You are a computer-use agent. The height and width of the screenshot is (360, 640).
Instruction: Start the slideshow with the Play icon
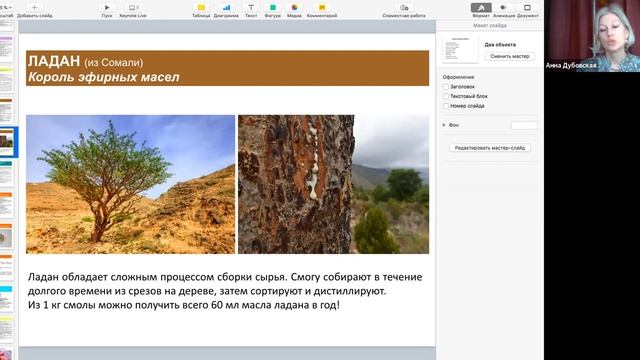tap(107, 7)
